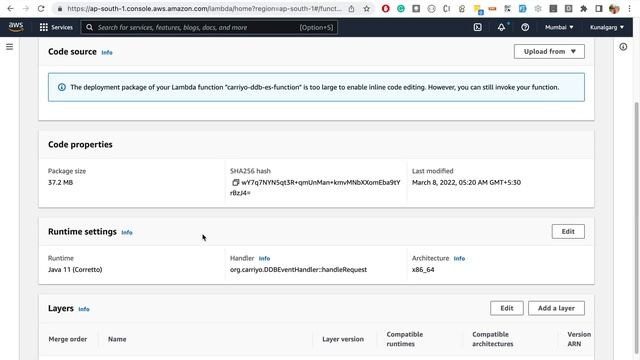The height and width of the screenshot is (360, 640).
Task: Open notifications bell icon
Action: 501,27
